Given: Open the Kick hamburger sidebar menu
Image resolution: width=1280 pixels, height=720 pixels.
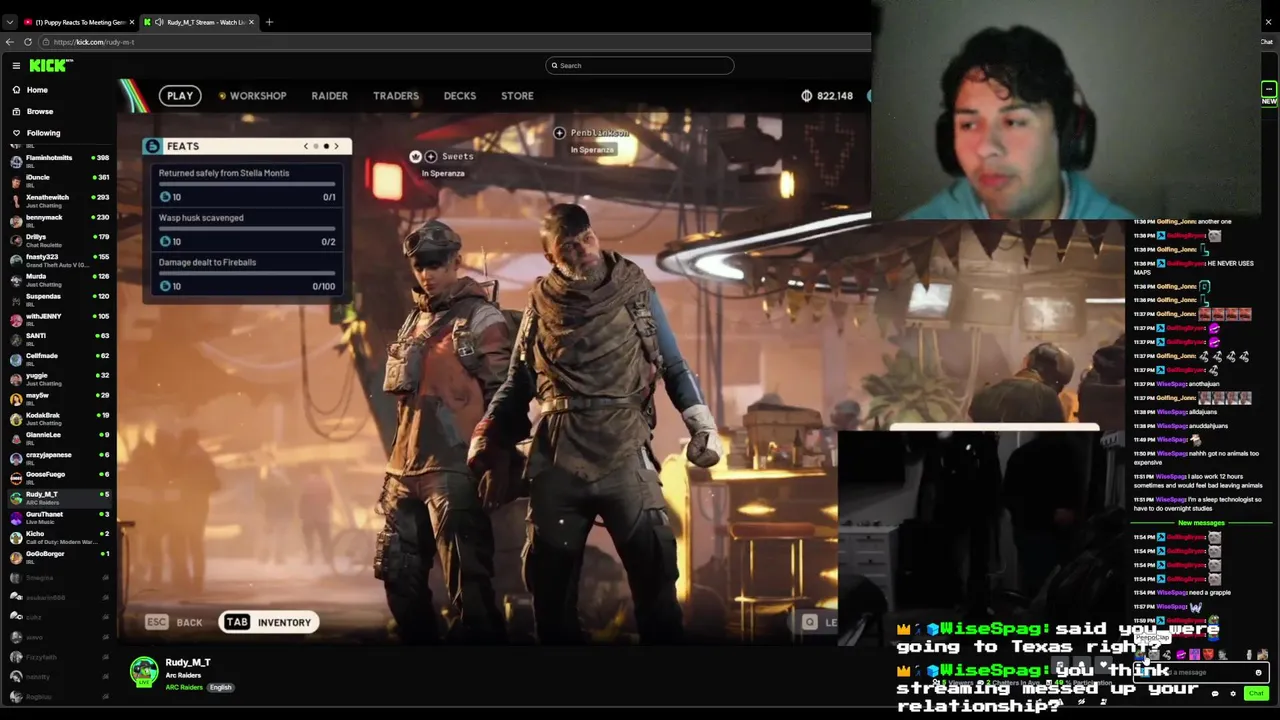Looking at the screenshot, I should point(16,65).
